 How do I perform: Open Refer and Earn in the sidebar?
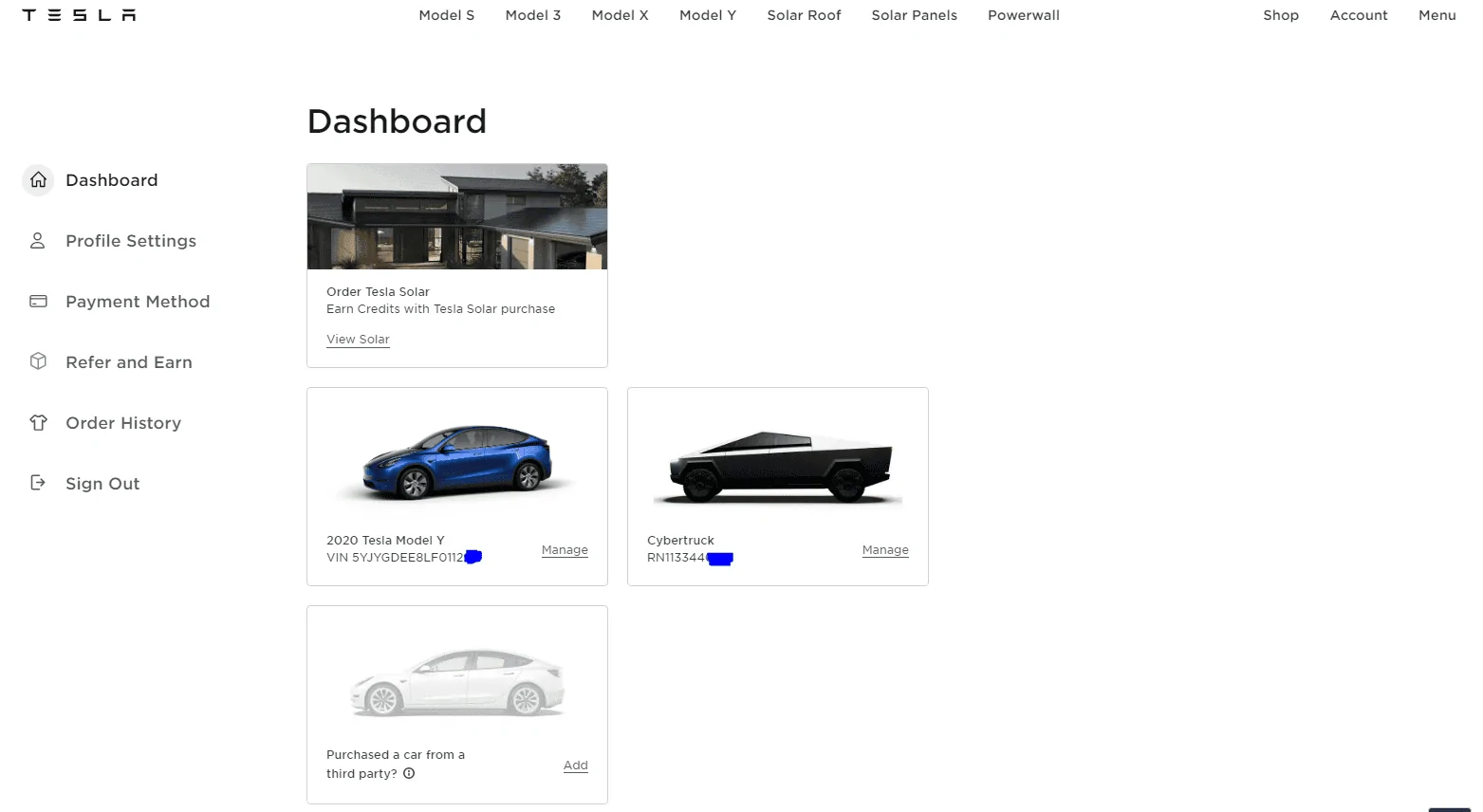129,362
